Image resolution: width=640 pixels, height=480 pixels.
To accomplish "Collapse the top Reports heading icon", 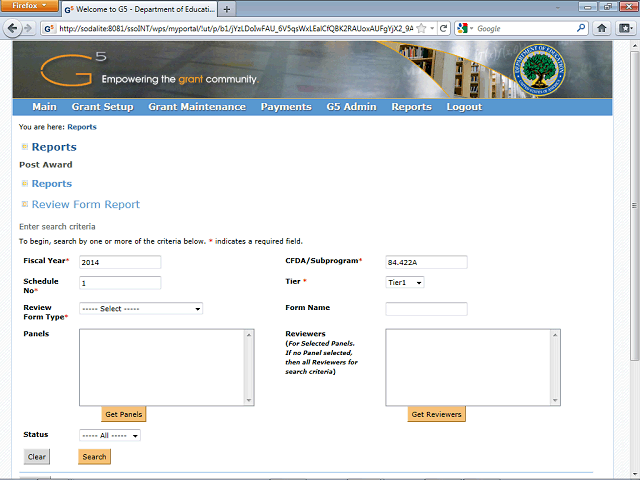I will coord(25,147).
